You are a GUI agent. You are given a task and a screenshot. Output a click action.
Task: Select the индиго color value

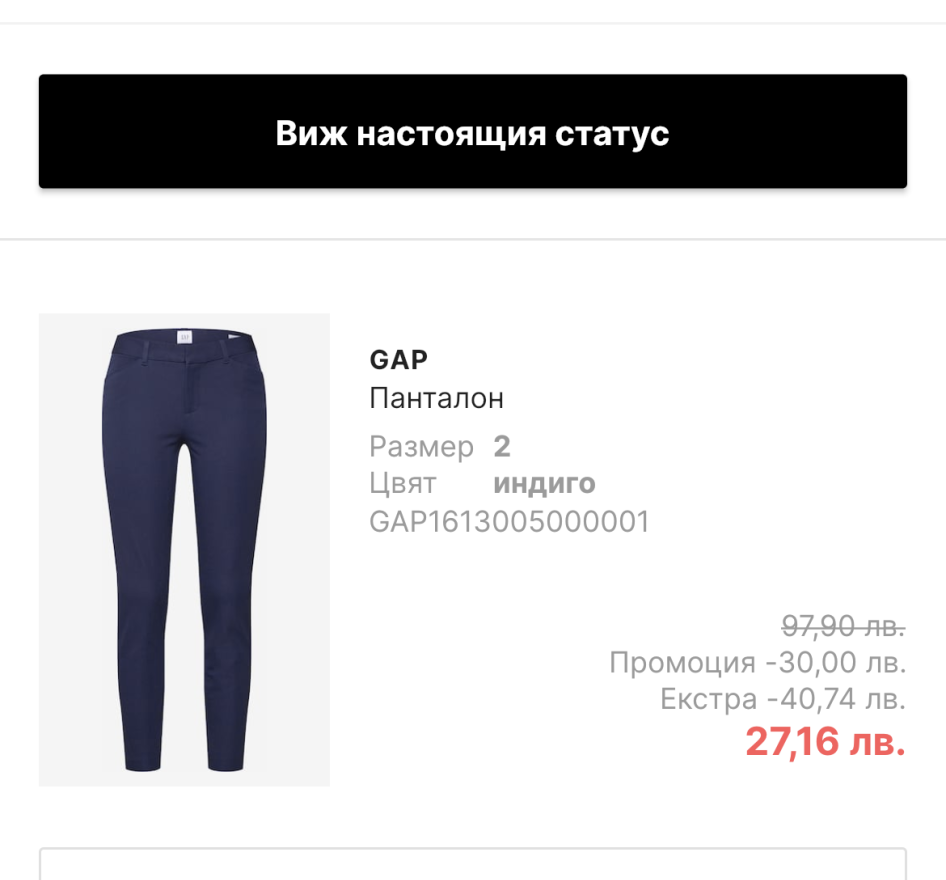(544, 484)
